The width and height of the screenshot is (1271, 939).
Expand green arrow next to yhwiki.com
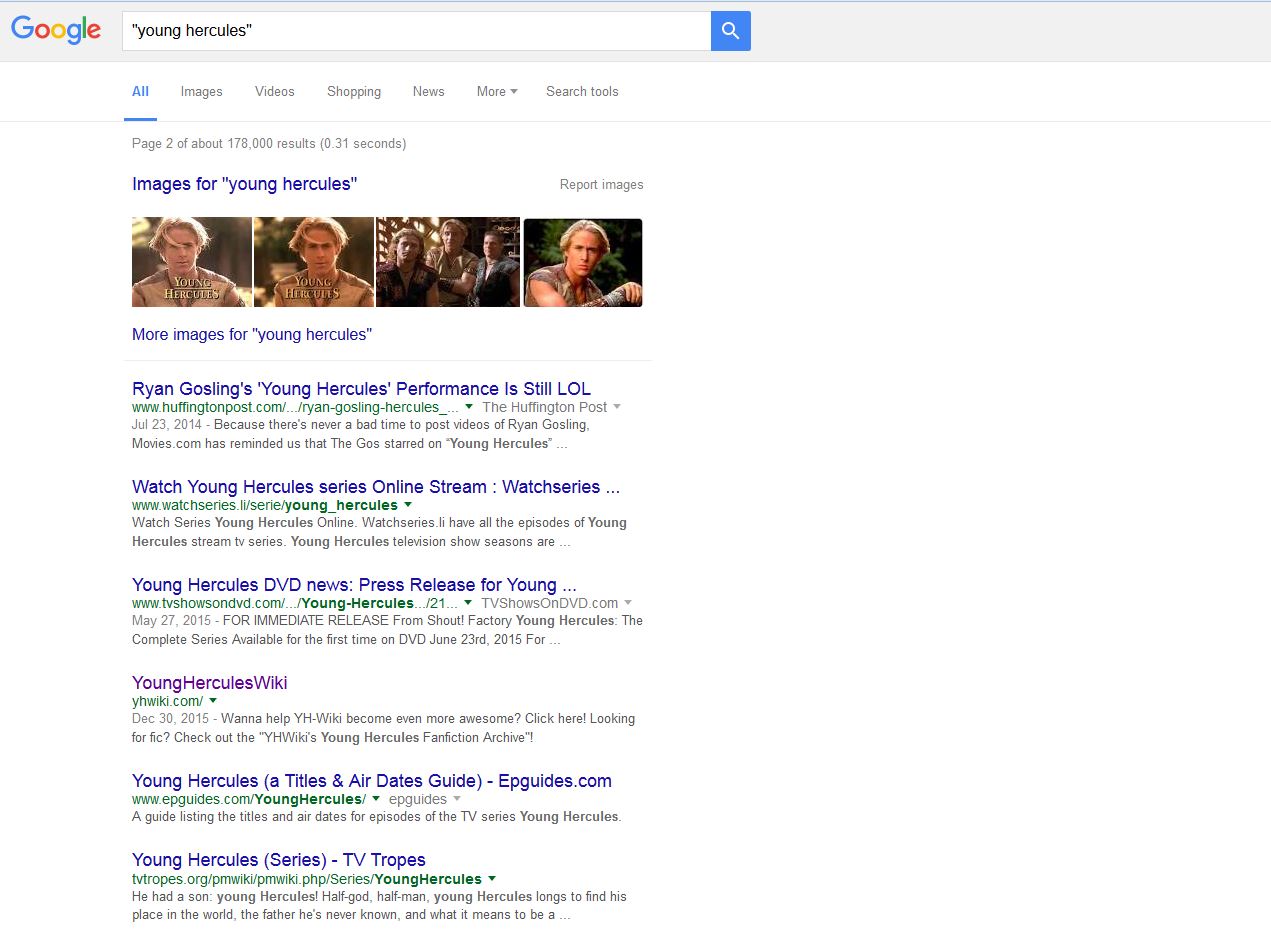[213, 701]
